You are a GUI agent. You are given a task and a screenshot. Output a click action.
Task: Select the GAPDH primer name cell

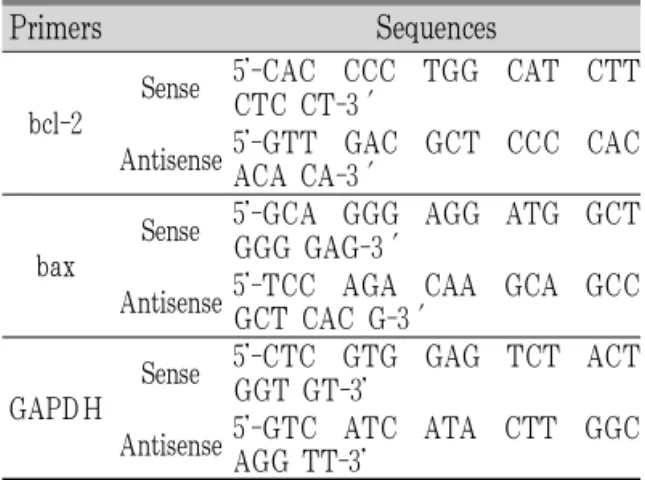coord(56,409)
